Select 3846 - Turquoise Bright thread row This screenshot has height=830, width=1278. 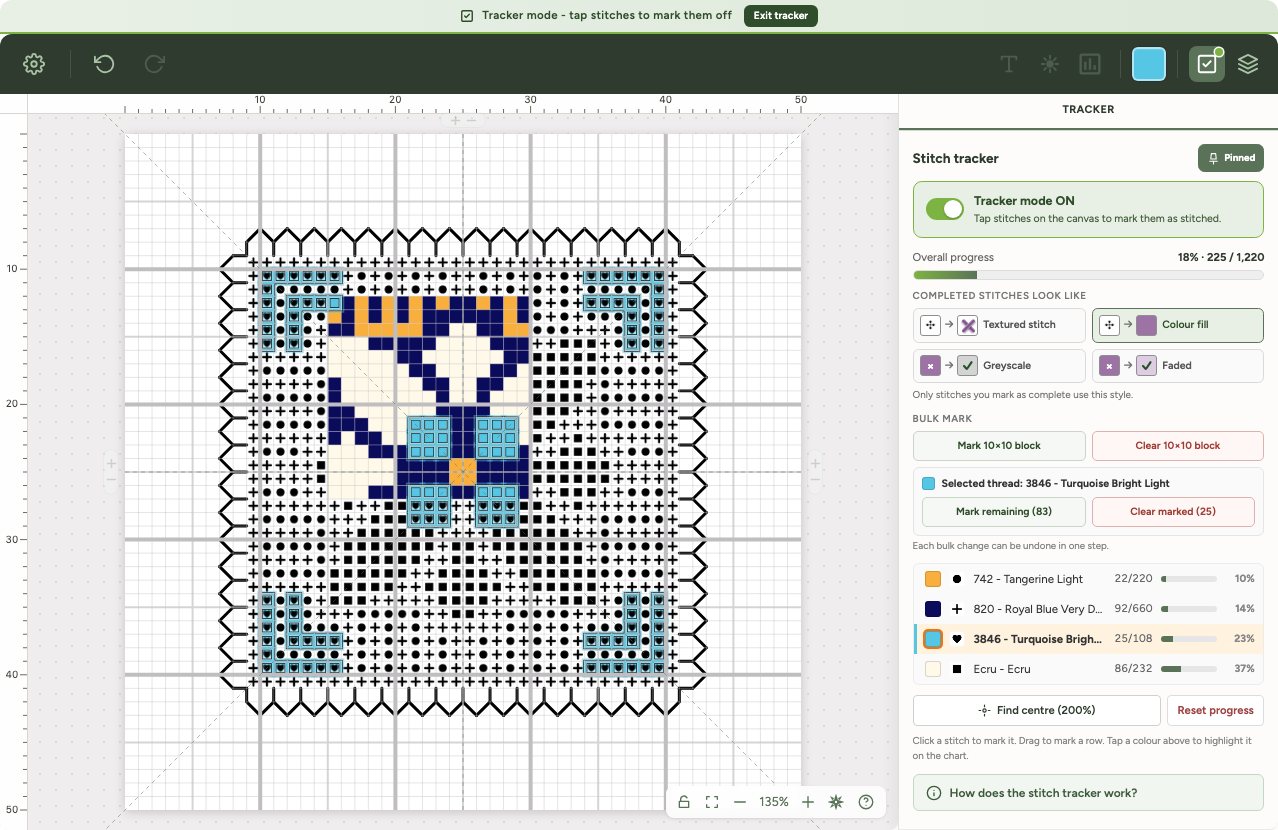[x=1088, y=639]
